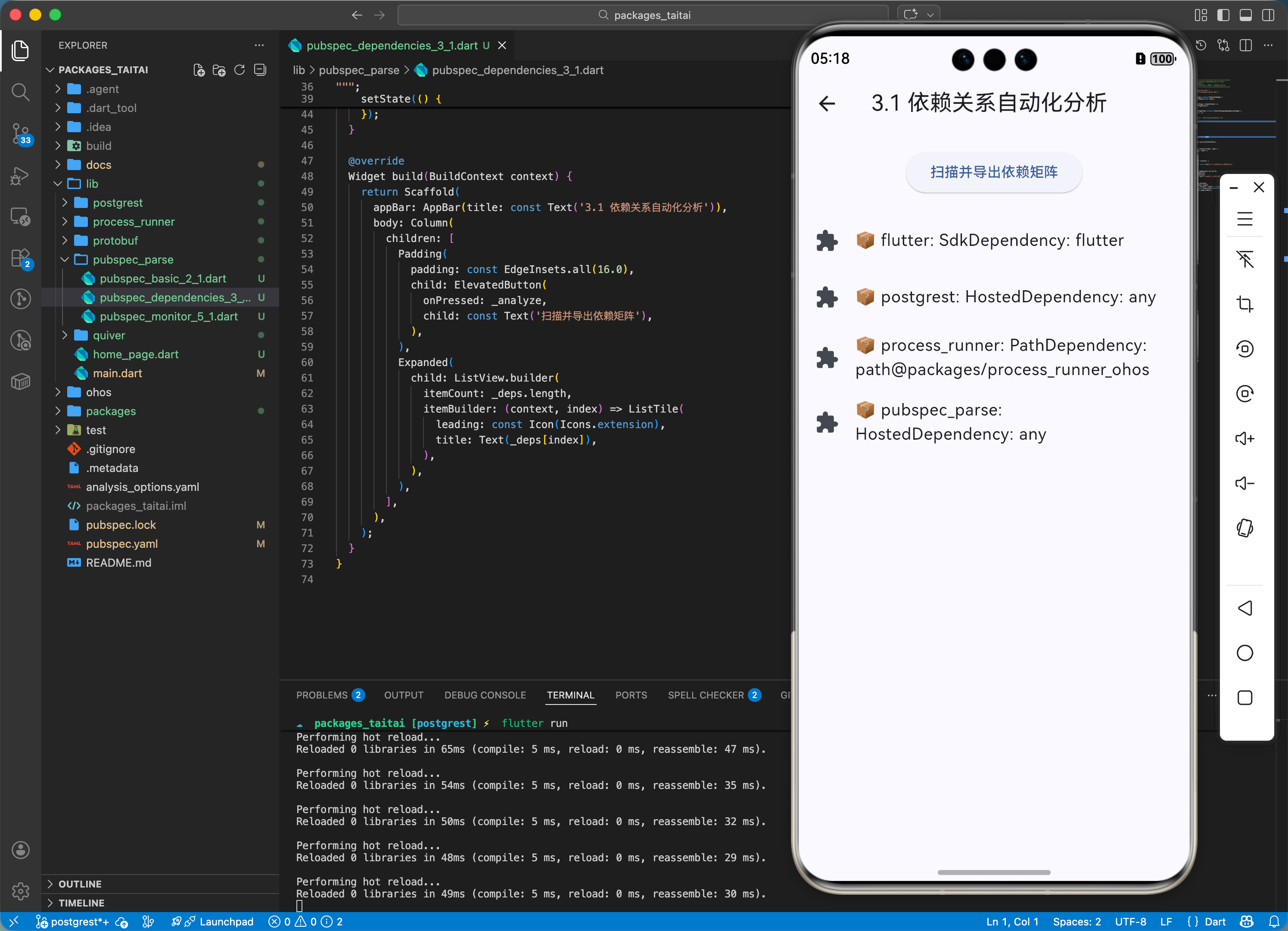Toggle the primary side bar layout icon

point(1223,16)
